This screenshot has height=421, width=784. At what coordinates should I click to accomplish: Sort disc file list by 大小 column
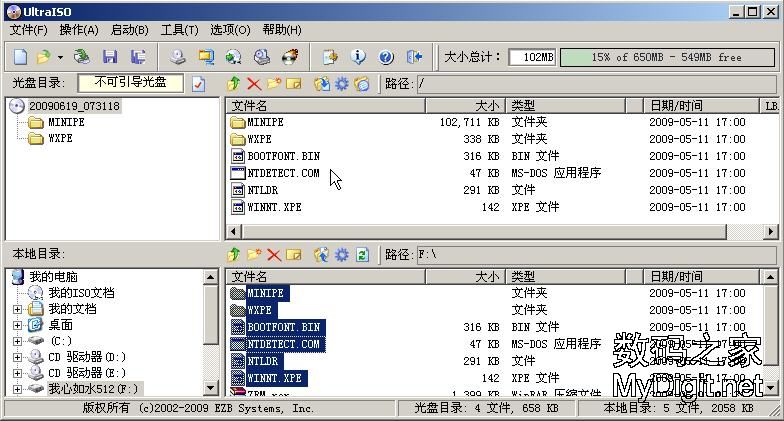[x=466, y=106]
